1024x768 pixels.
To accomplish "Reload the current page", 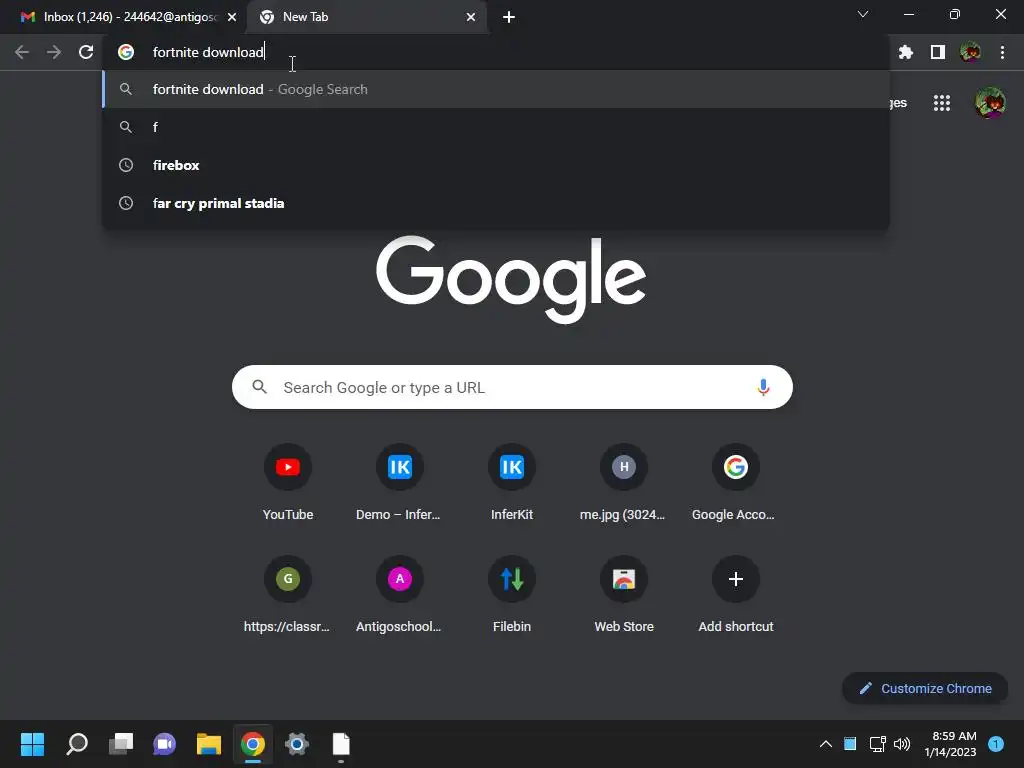I will coord(86,52).
